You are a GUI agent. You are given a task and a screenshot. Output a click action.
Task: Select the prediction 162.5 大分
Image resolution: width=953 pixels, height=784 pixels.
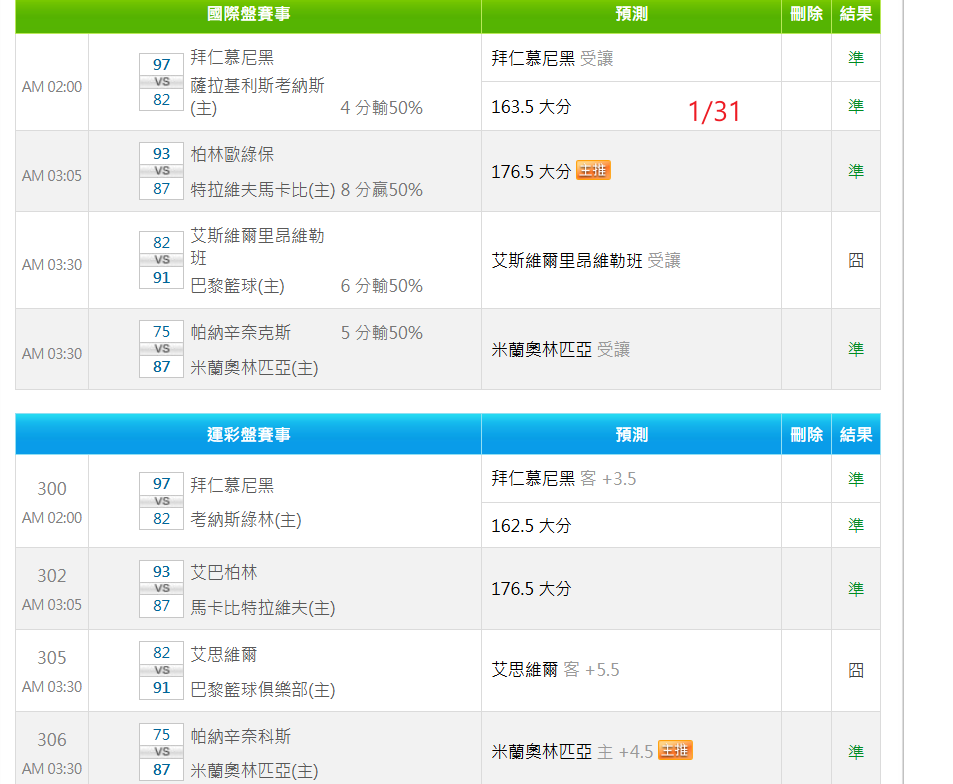[x=531, y=526]
